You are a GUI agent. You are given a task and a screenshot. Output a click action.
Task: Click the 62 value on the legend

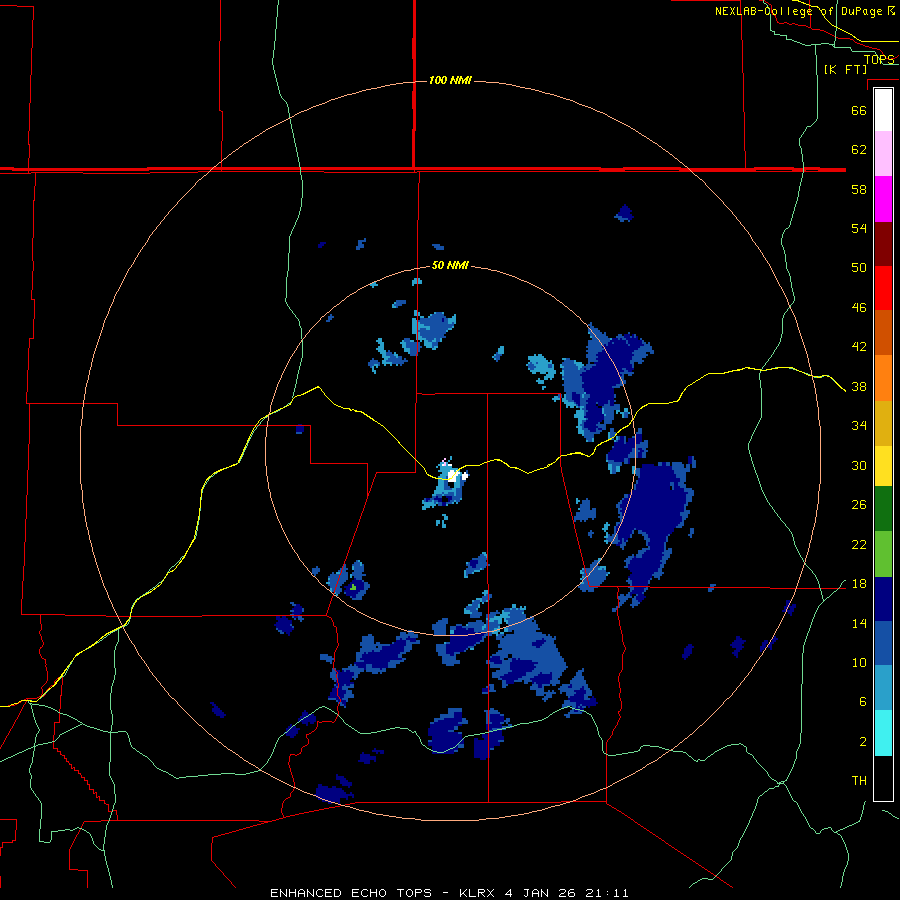click(x=859, y=150)
